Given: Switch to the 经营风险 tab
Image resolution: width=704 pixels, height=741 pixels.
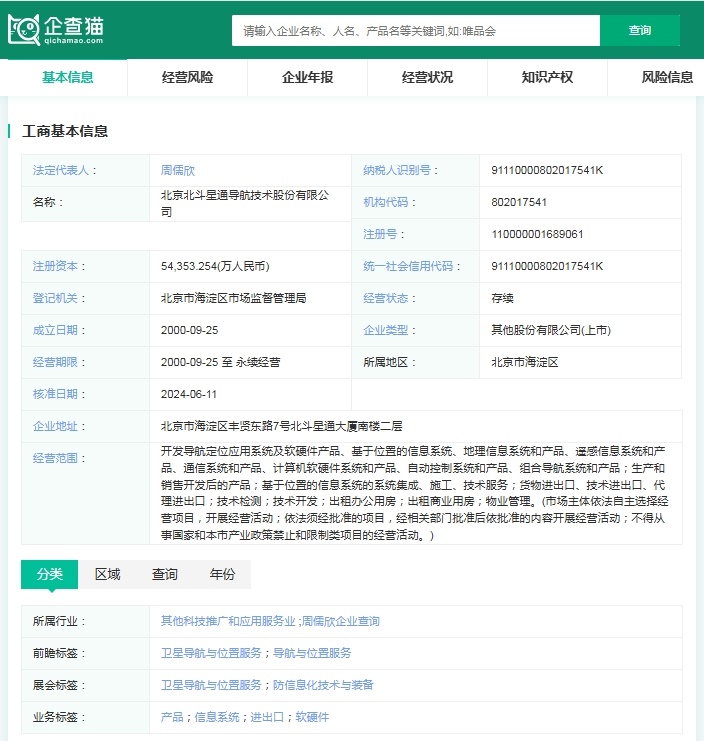Looking at the screenshot, I should pos(188,77).
